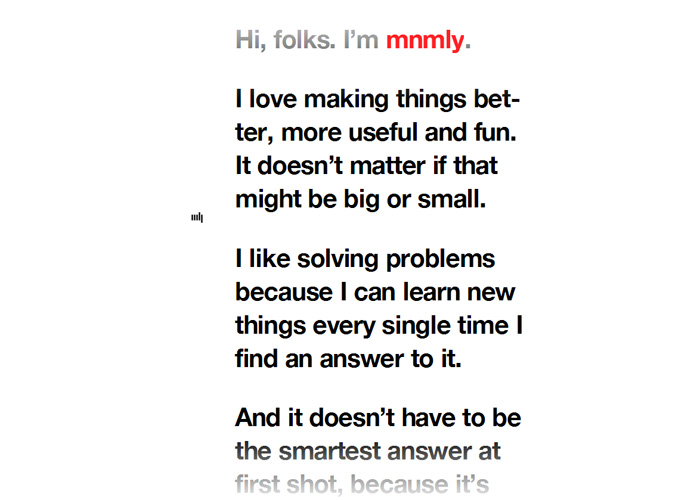Click the line "because I can learn new"
700x500 pixels.
coord(375,292)
